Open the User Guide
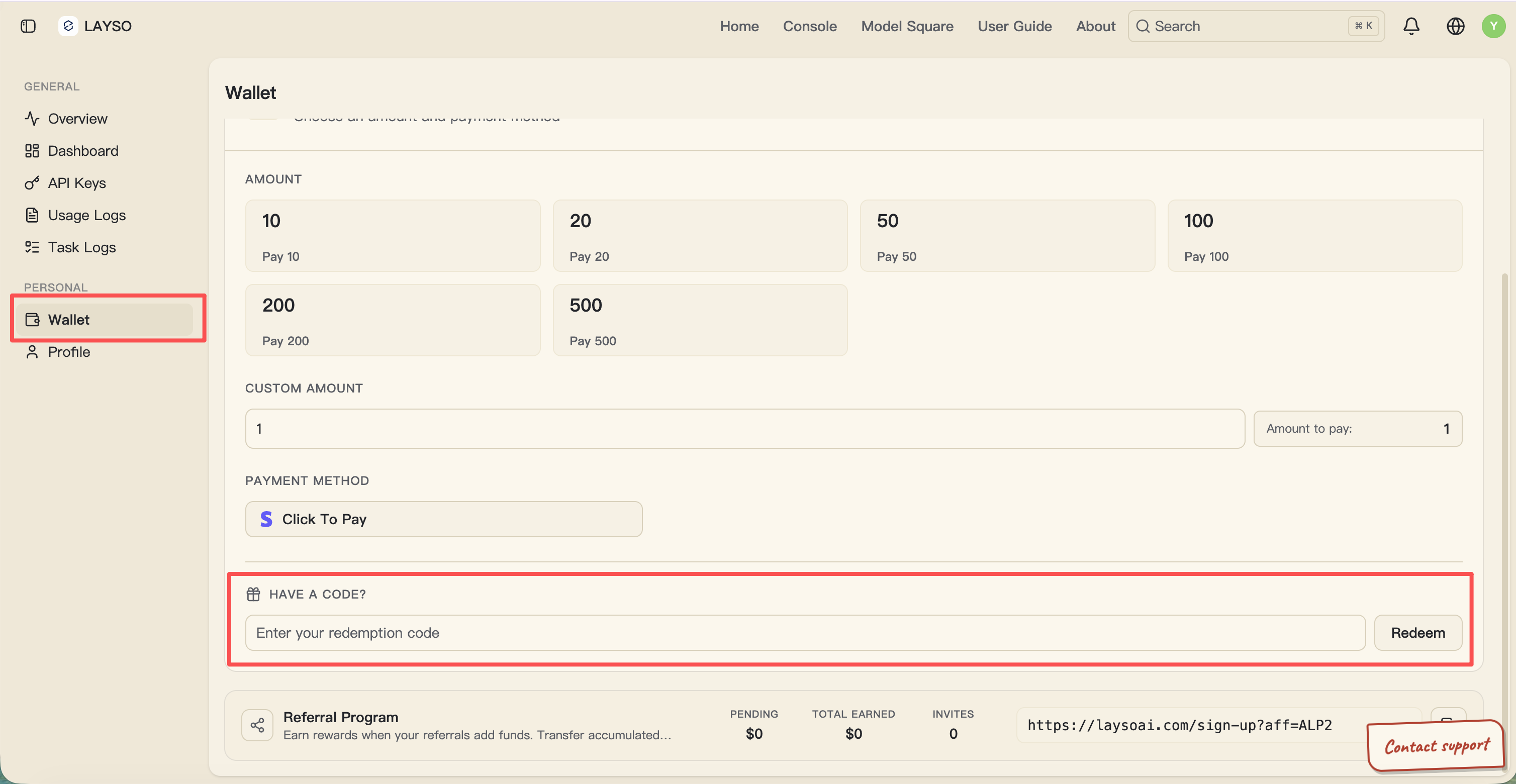This screenshot has height=784, width=1516. (1014, 26)
